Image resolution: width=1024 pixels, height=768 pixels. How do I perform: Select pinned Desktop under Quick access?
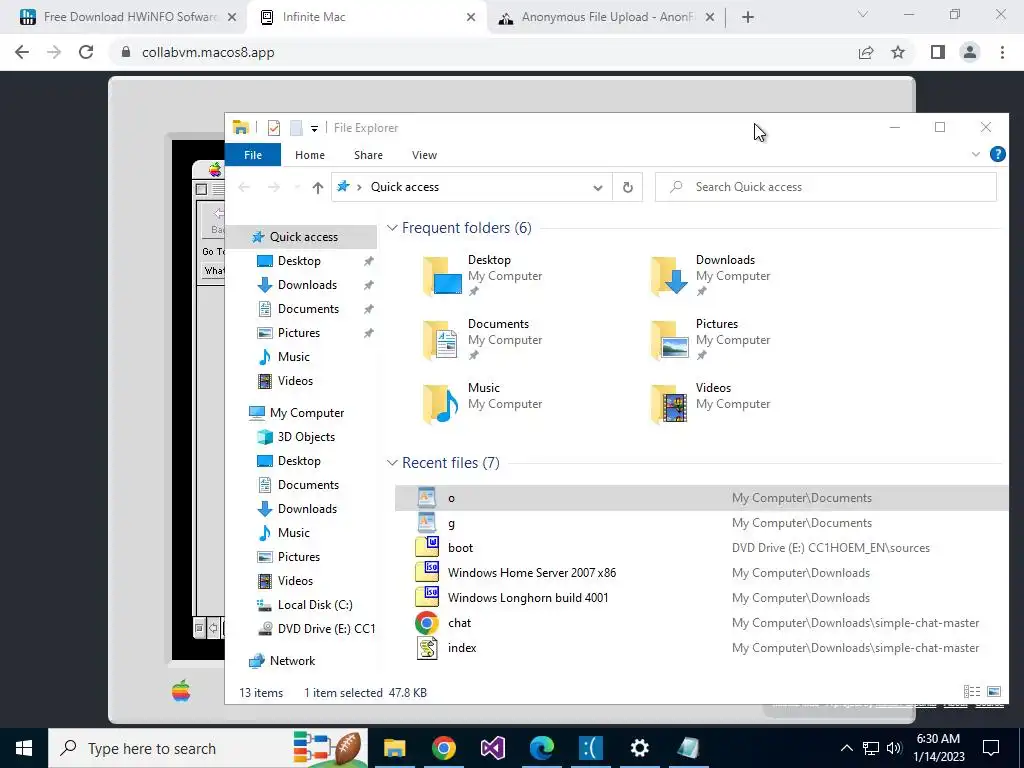[x=299, y=261]
